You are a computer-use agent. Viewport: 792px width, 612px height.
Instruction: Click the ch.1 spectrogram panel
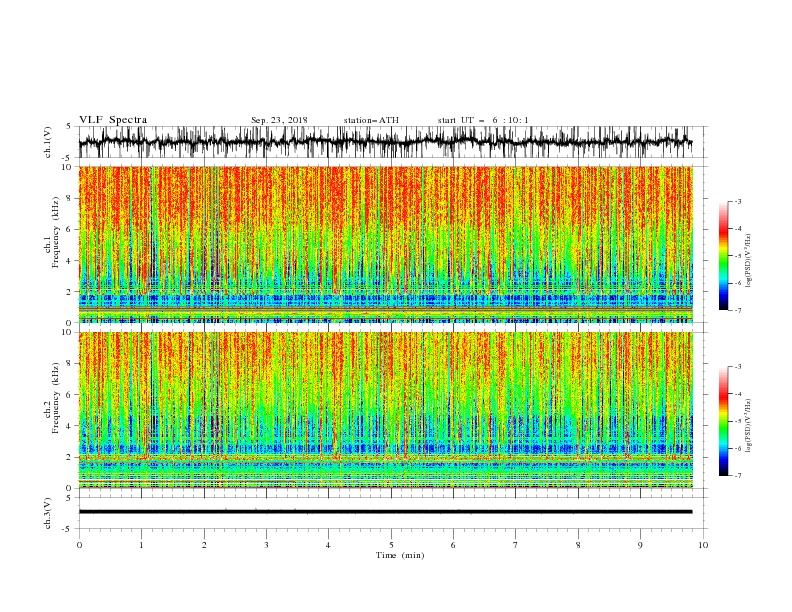point(385,244)
